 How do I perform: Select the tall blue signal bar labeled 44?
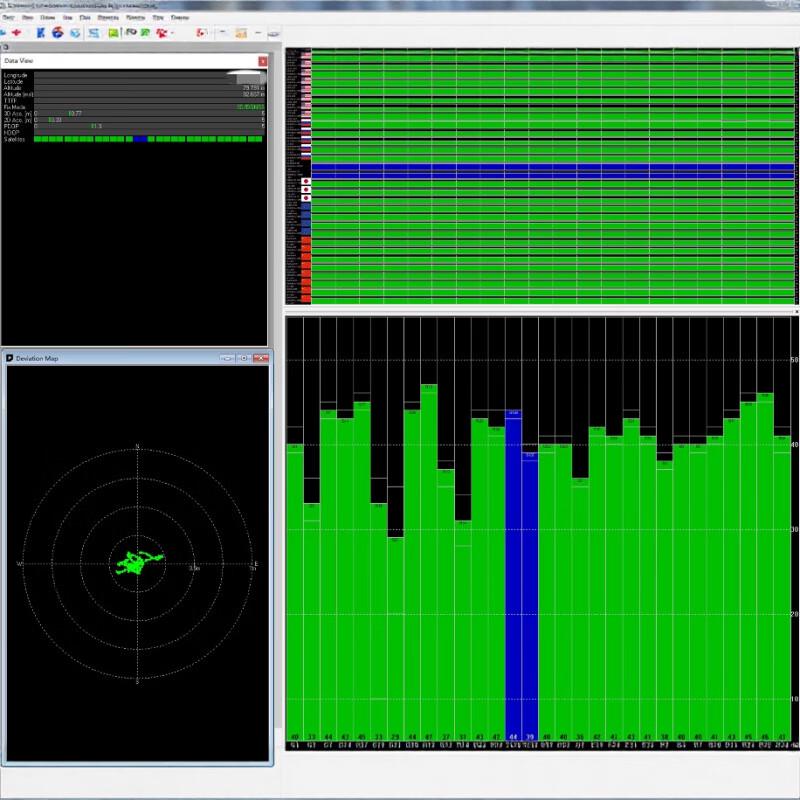tap(513, 575)
